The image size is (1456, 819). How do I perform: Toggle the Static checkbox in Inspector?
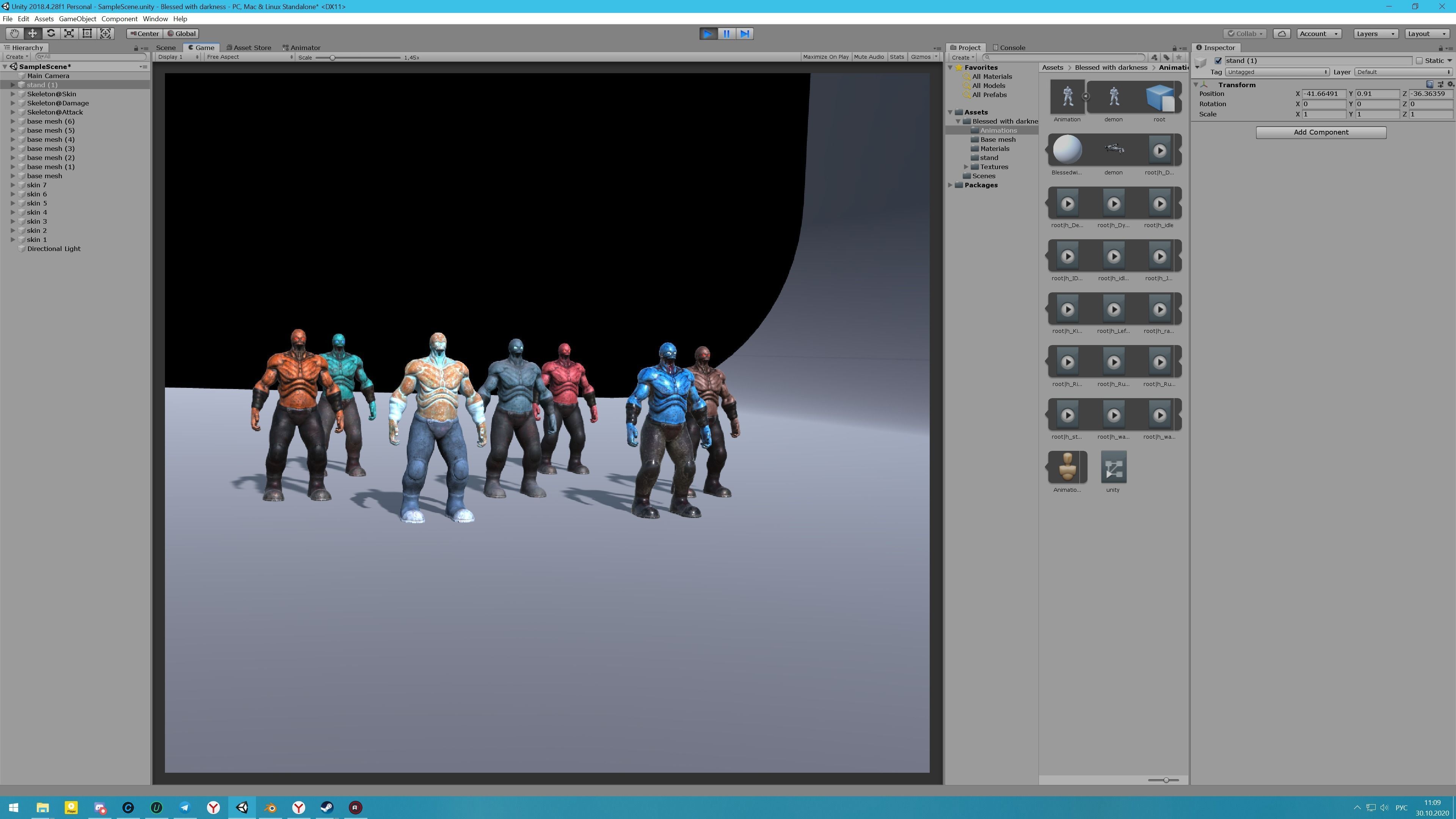(x=1419, y=61)
